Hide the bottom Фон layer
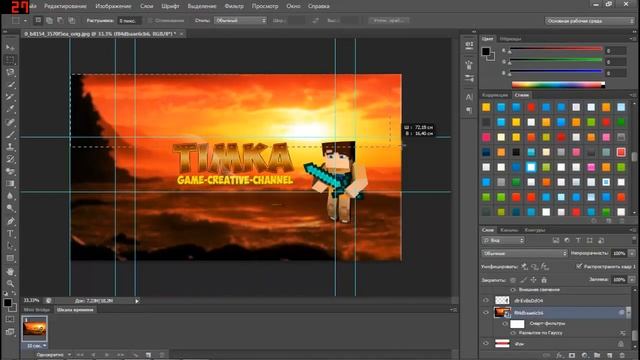The height and width of the screenshot is (360, 640). tap(486, 344)
